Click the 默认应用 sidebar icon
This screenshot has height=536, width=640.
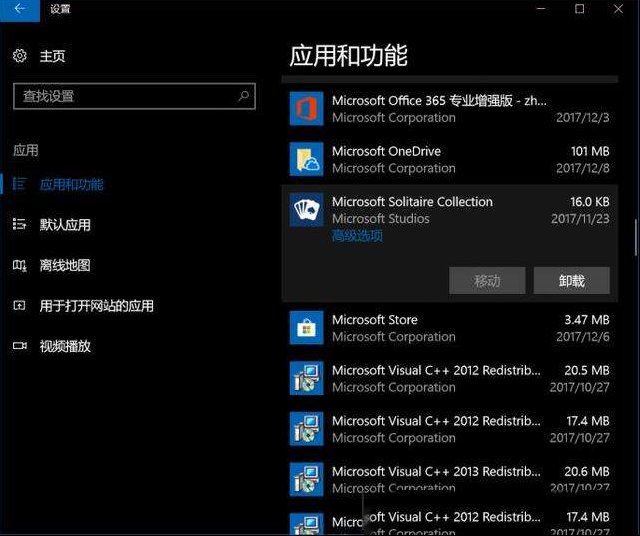coord(20,224)
